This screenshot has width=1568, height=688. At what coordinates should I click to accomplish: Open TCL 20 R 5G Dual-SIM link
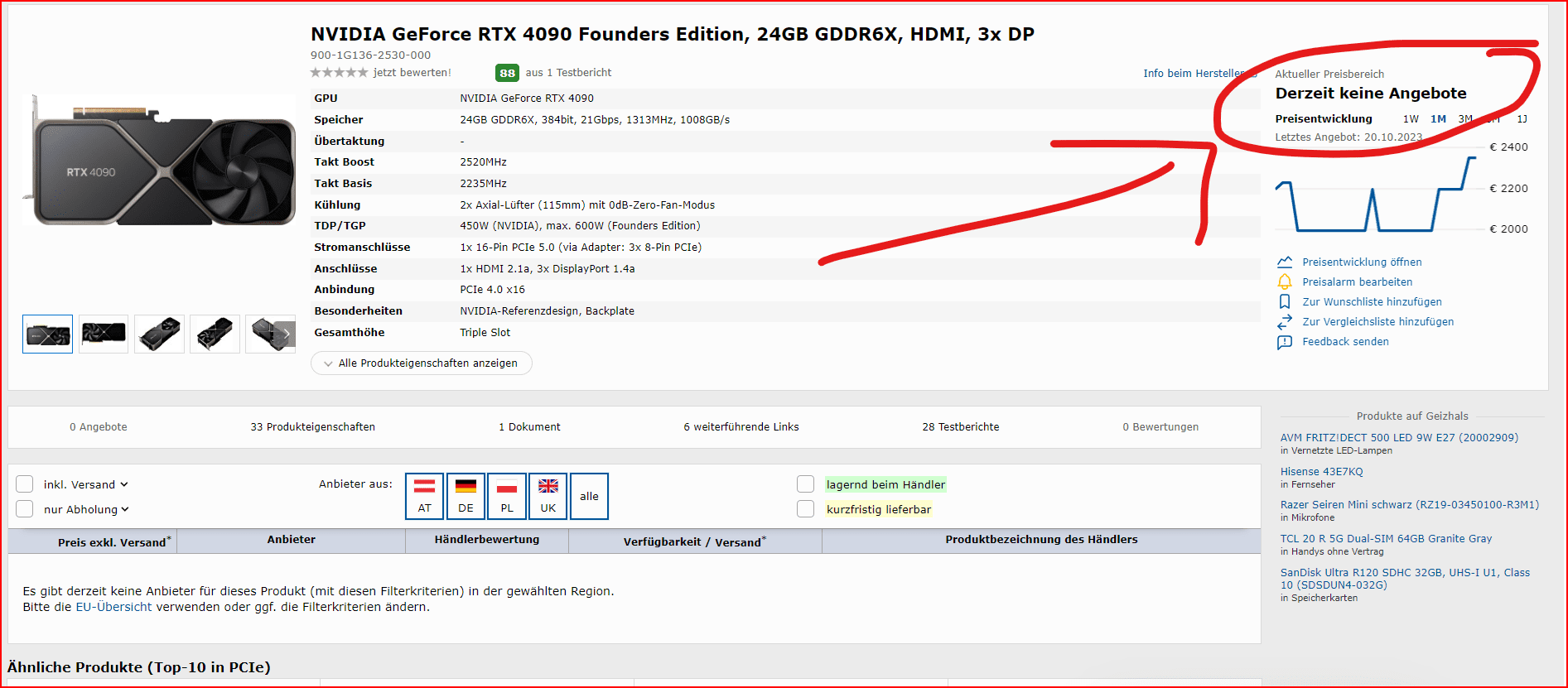1386,539
